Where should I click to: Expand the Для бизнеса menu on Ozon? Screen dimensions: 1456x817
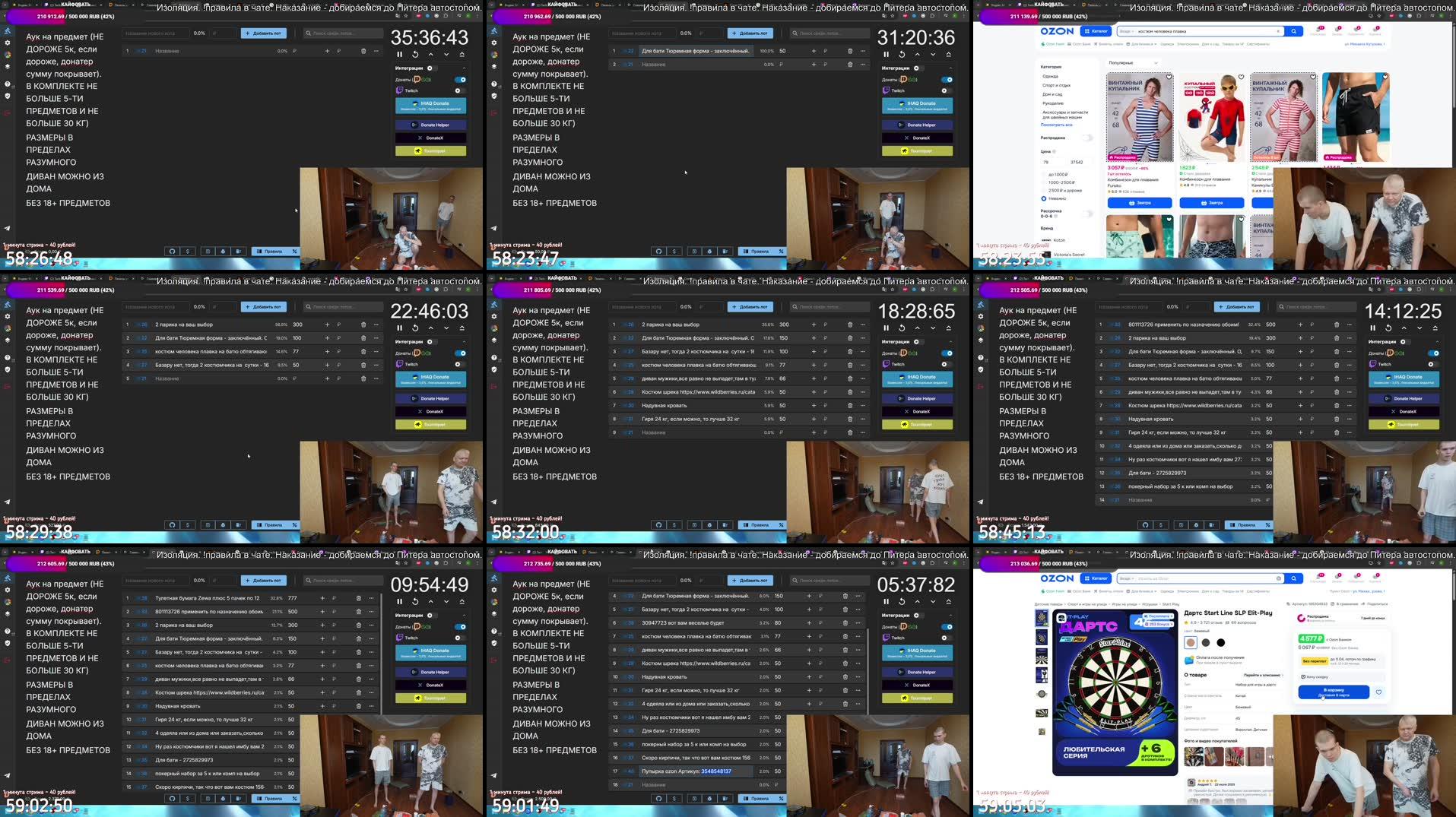pos(1143,44)
